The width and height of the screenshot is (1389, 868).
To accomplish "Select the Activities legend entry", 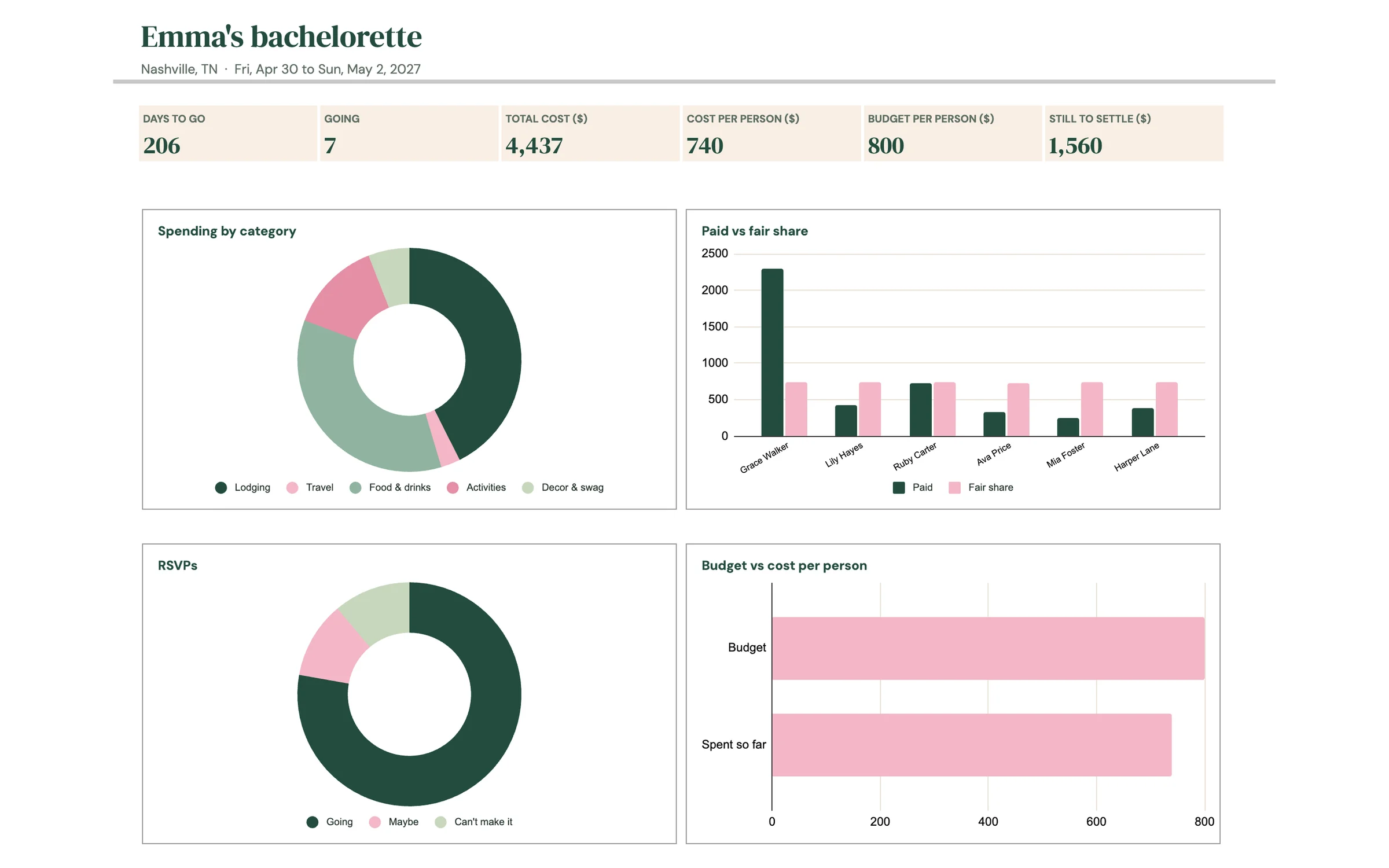I will point(476,488).
